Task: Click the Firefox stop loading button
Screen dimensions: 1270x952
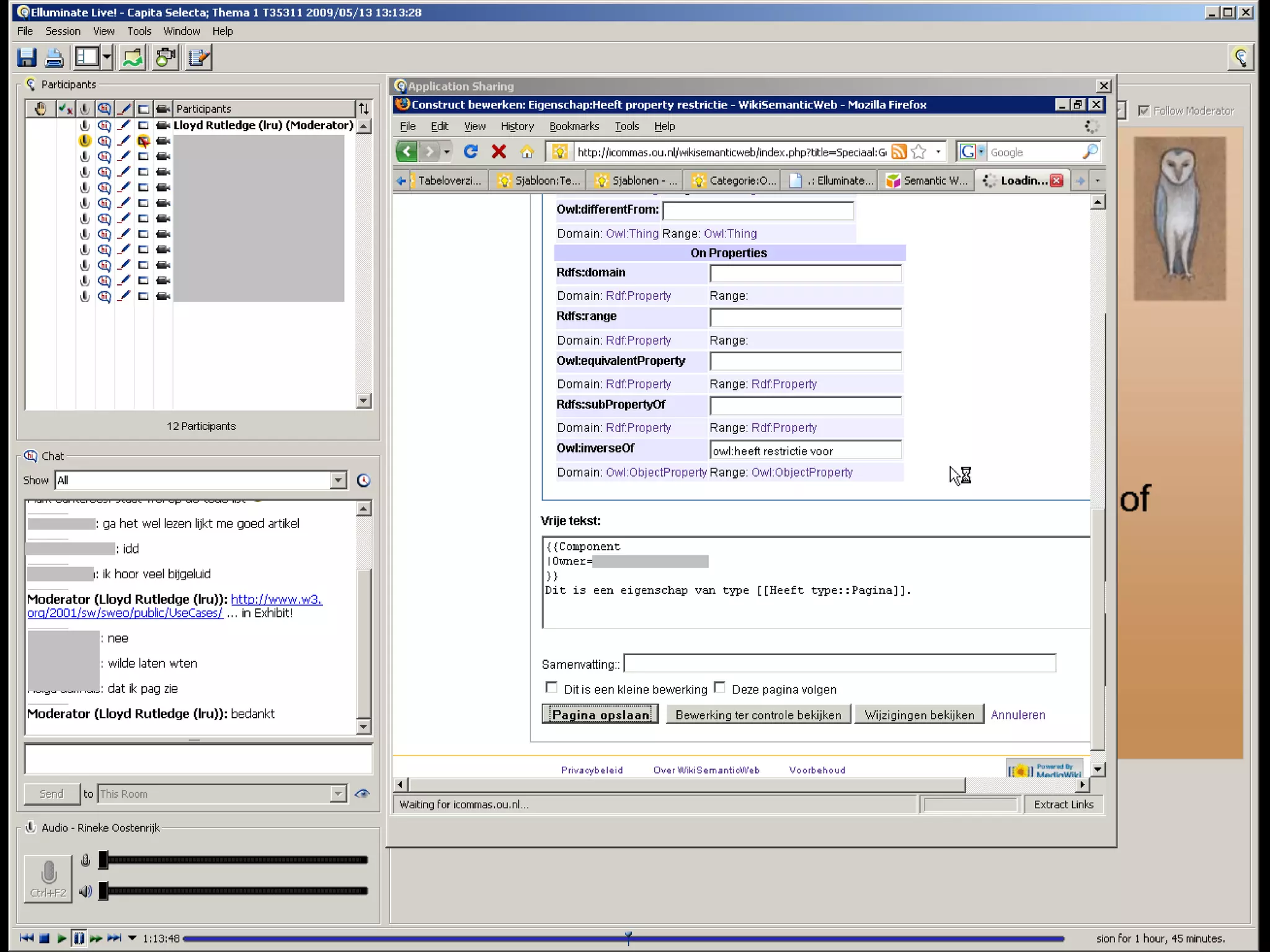Action: click(499, 152)
